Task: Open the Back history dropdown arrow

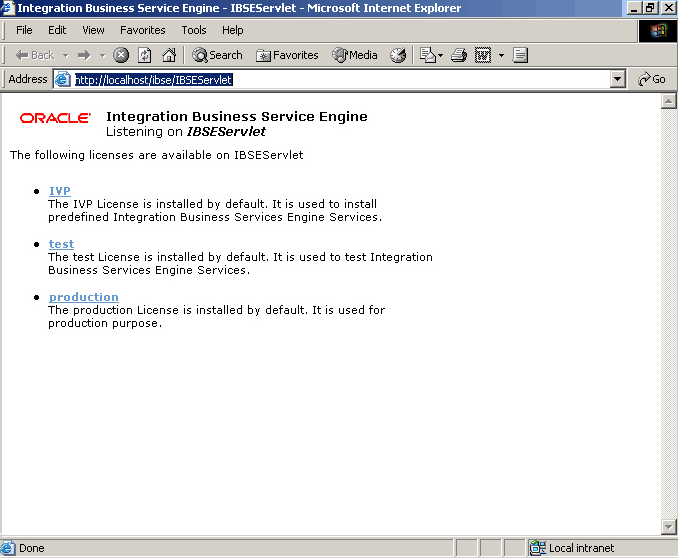Action: (x=66, y=55)
